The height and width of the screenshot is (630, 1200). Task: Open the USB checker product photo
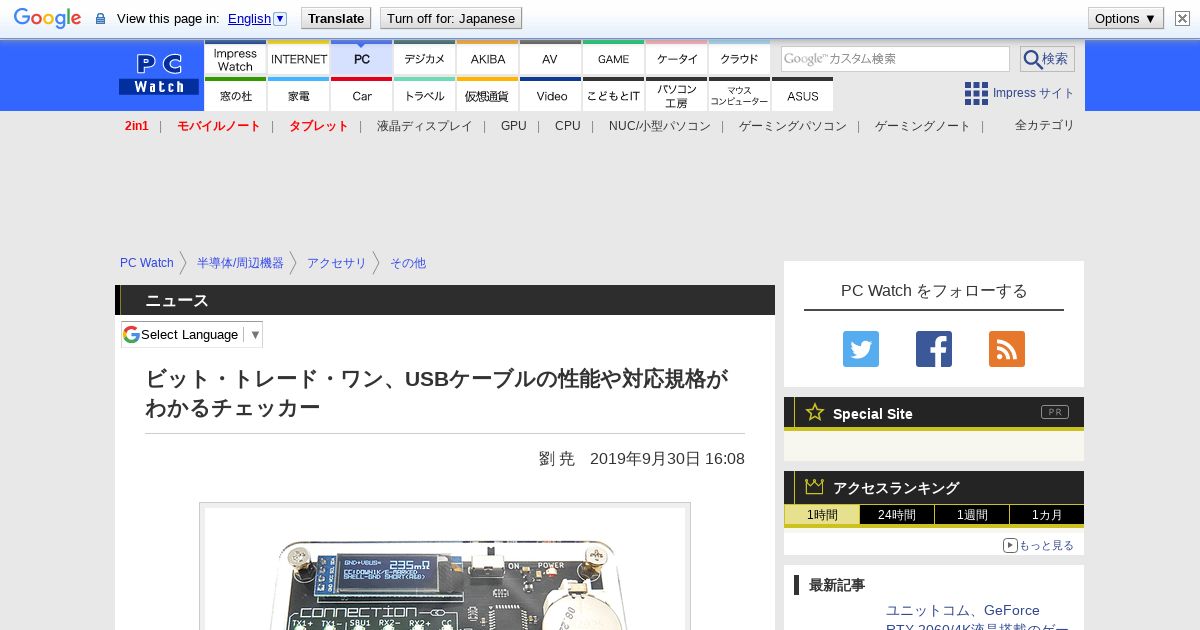(x=445, y=567)
